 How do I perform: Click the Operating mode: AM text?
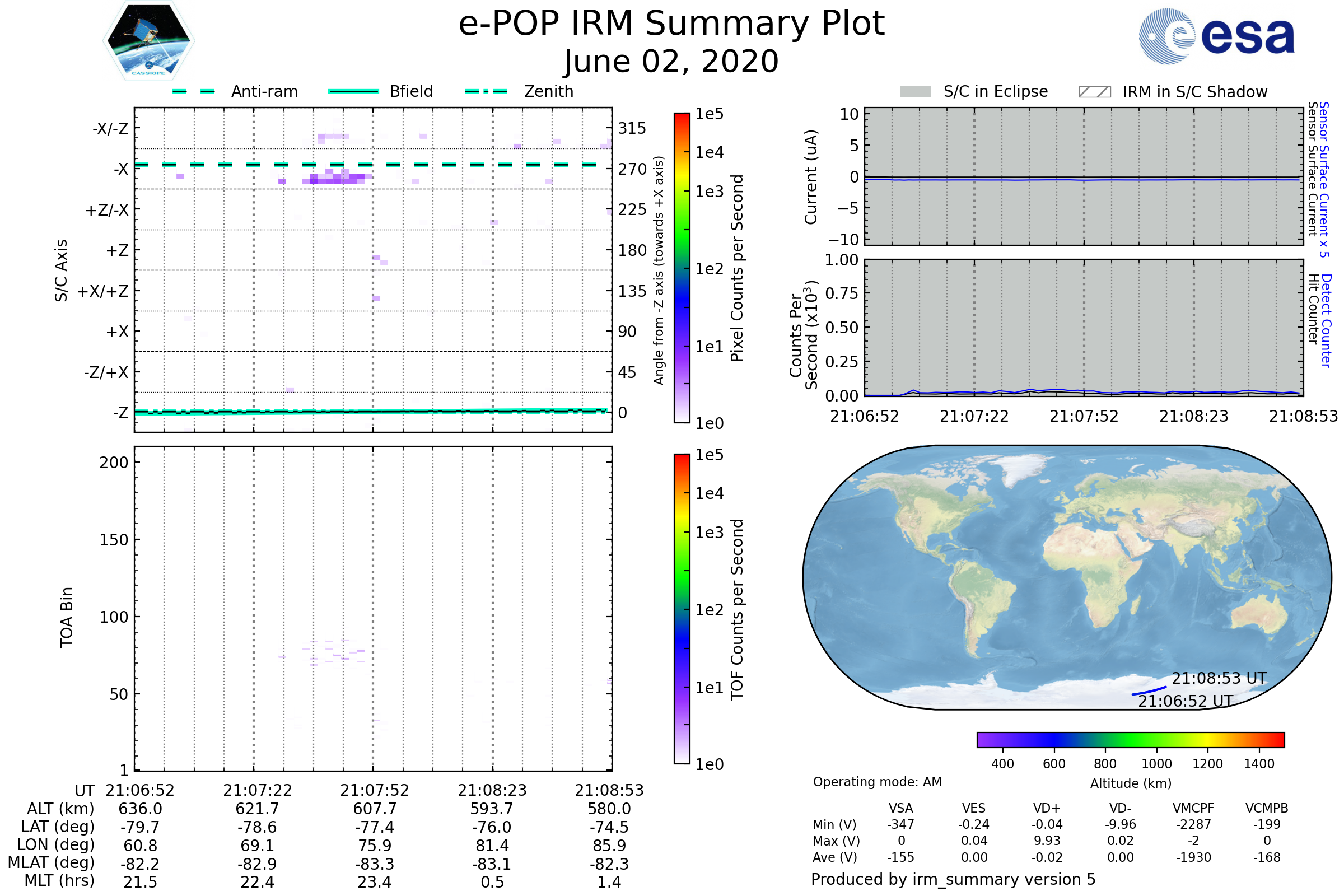pyautogui.click(x=877, y=782)
